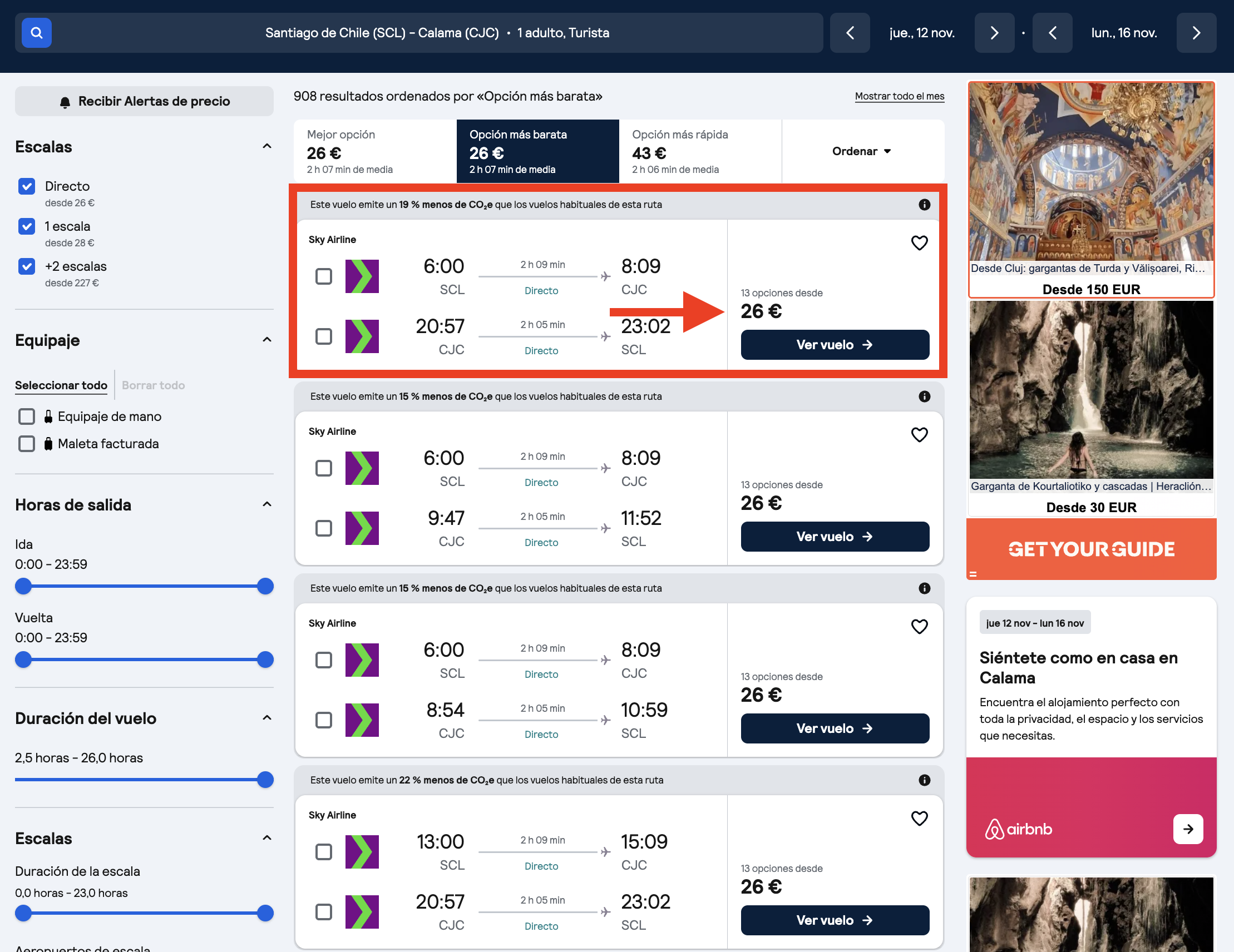Go to previous return date before lun., 16 nov.
1234x952 pixels.
pyautogui.click(x=1052, y=33)
